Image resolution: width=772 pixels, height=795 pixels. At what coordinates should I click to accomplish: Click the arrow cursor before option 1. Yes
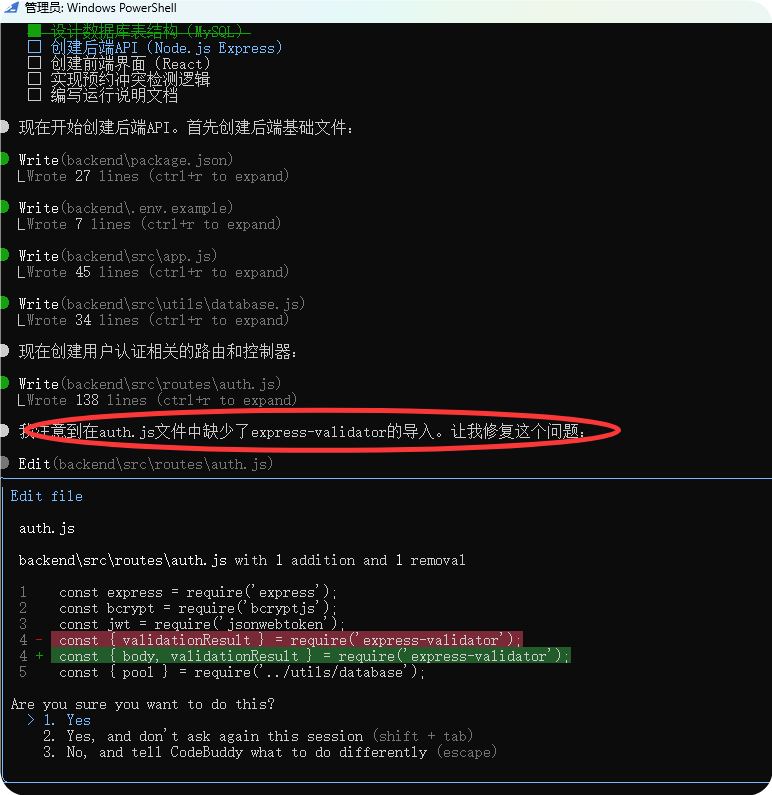(31, 720)
